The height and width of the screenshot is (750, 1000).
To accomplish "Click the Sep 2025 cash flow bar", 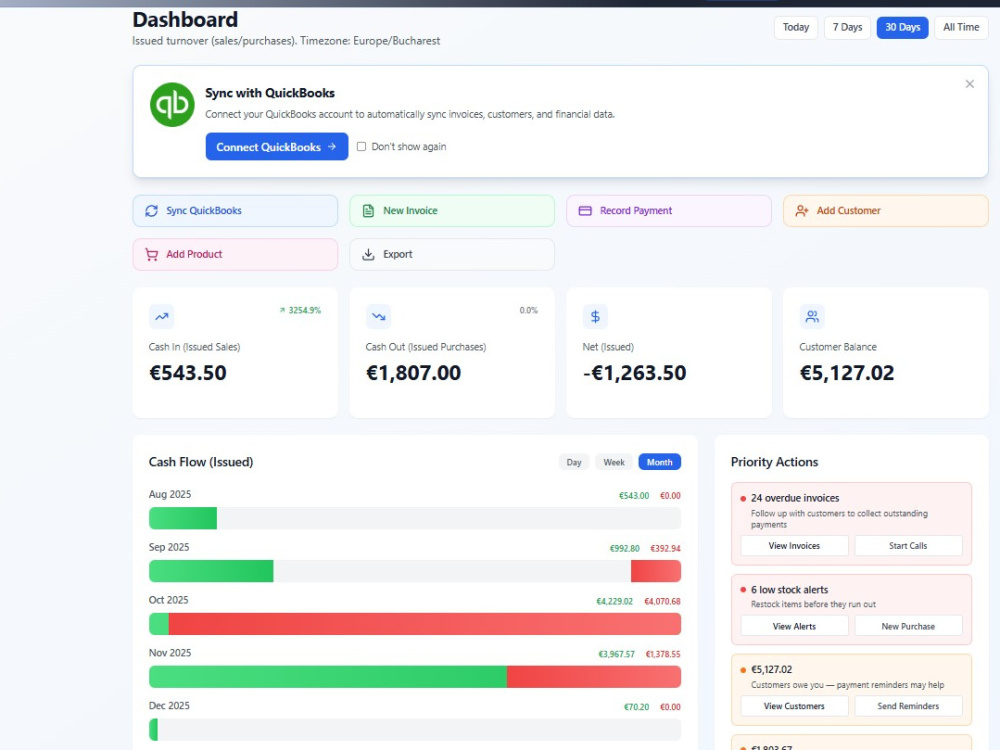I will (415, 571).
